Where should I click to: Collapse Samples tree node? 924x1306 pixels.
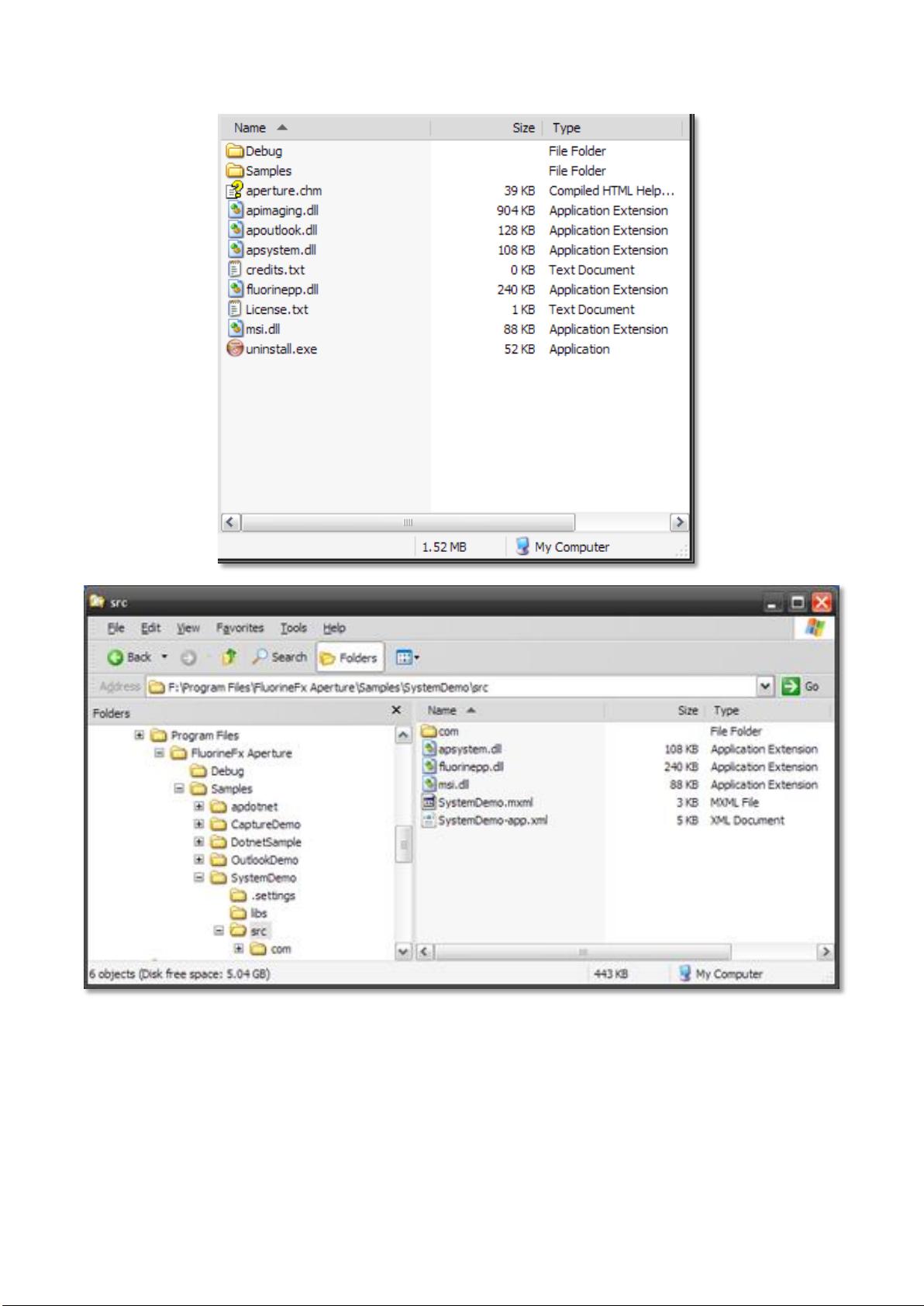point(179,788)
